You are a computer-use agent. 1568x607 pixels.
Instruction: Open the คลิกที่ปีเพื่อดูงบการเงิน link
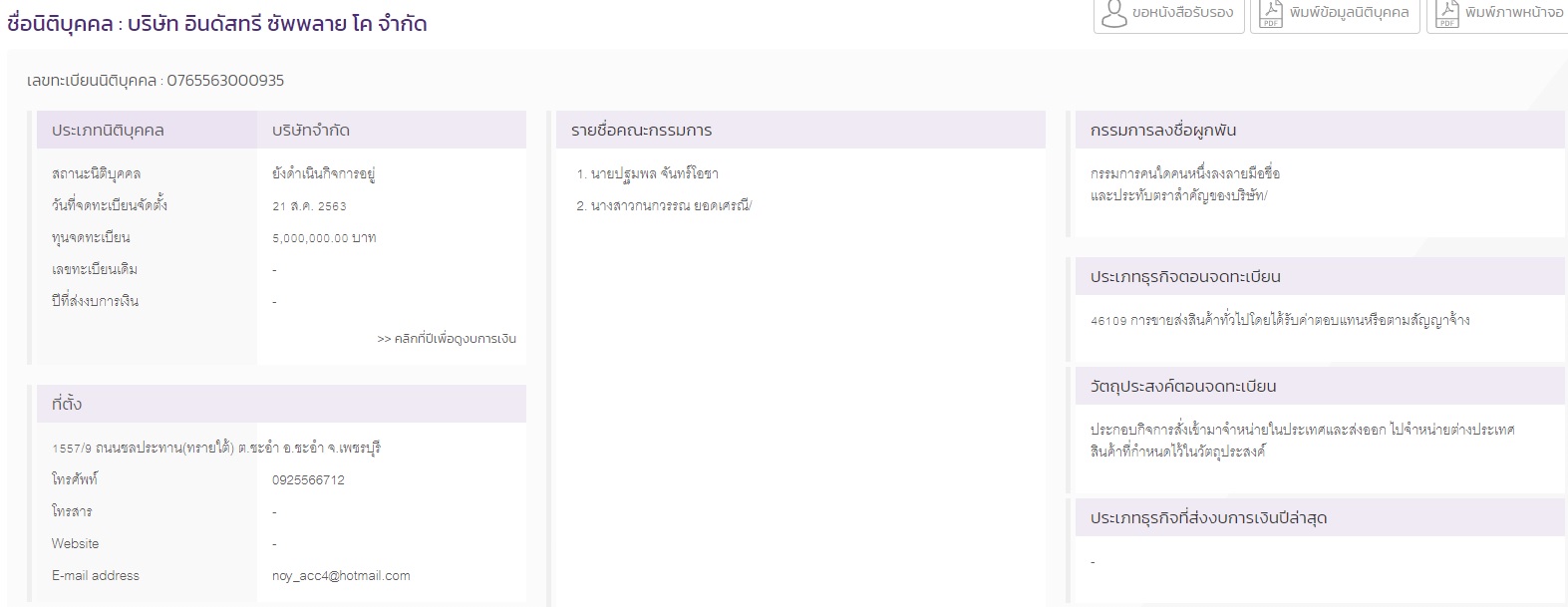(x=446, y=339)
